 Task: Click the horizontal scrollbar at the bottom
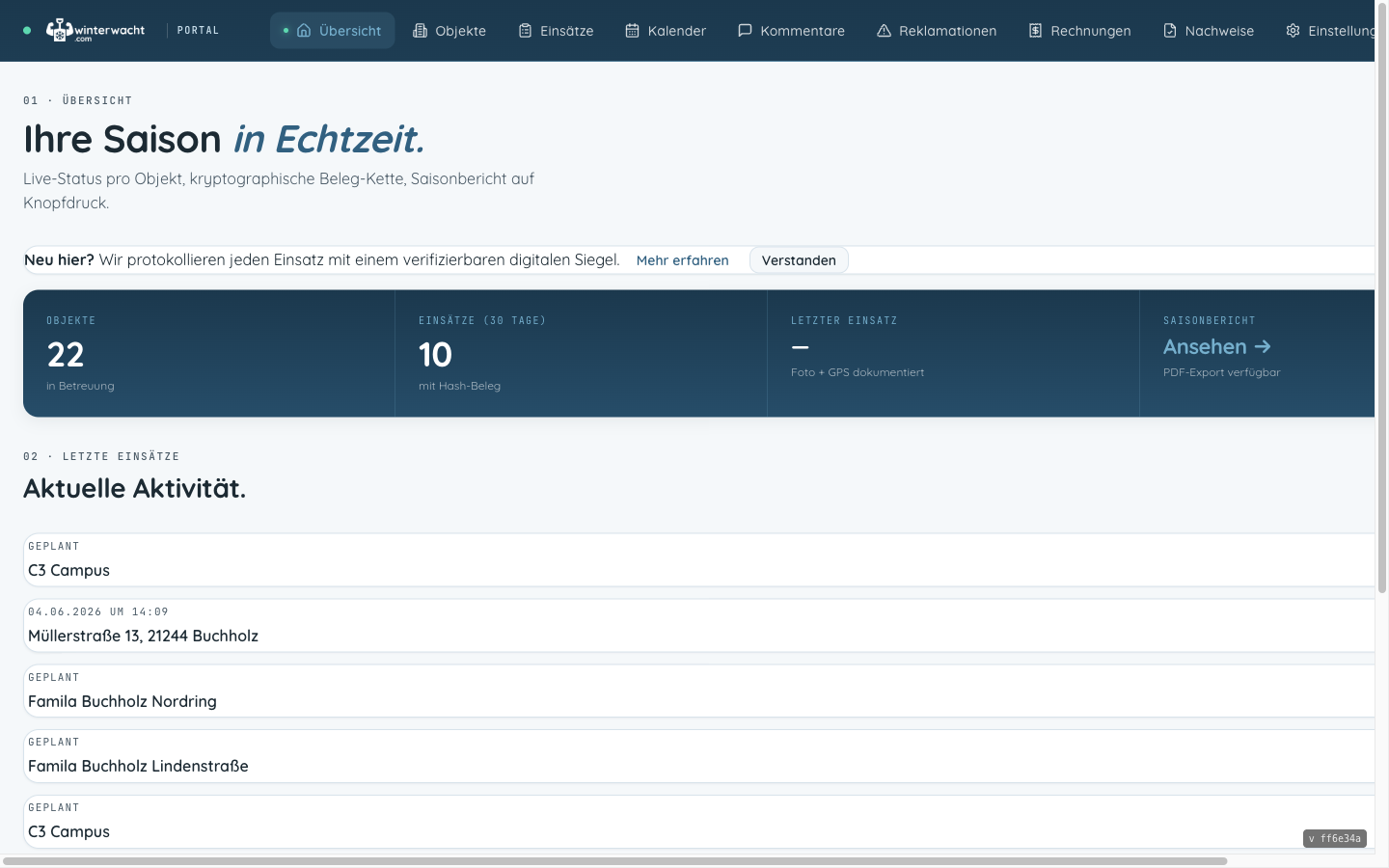click(615, 861)
